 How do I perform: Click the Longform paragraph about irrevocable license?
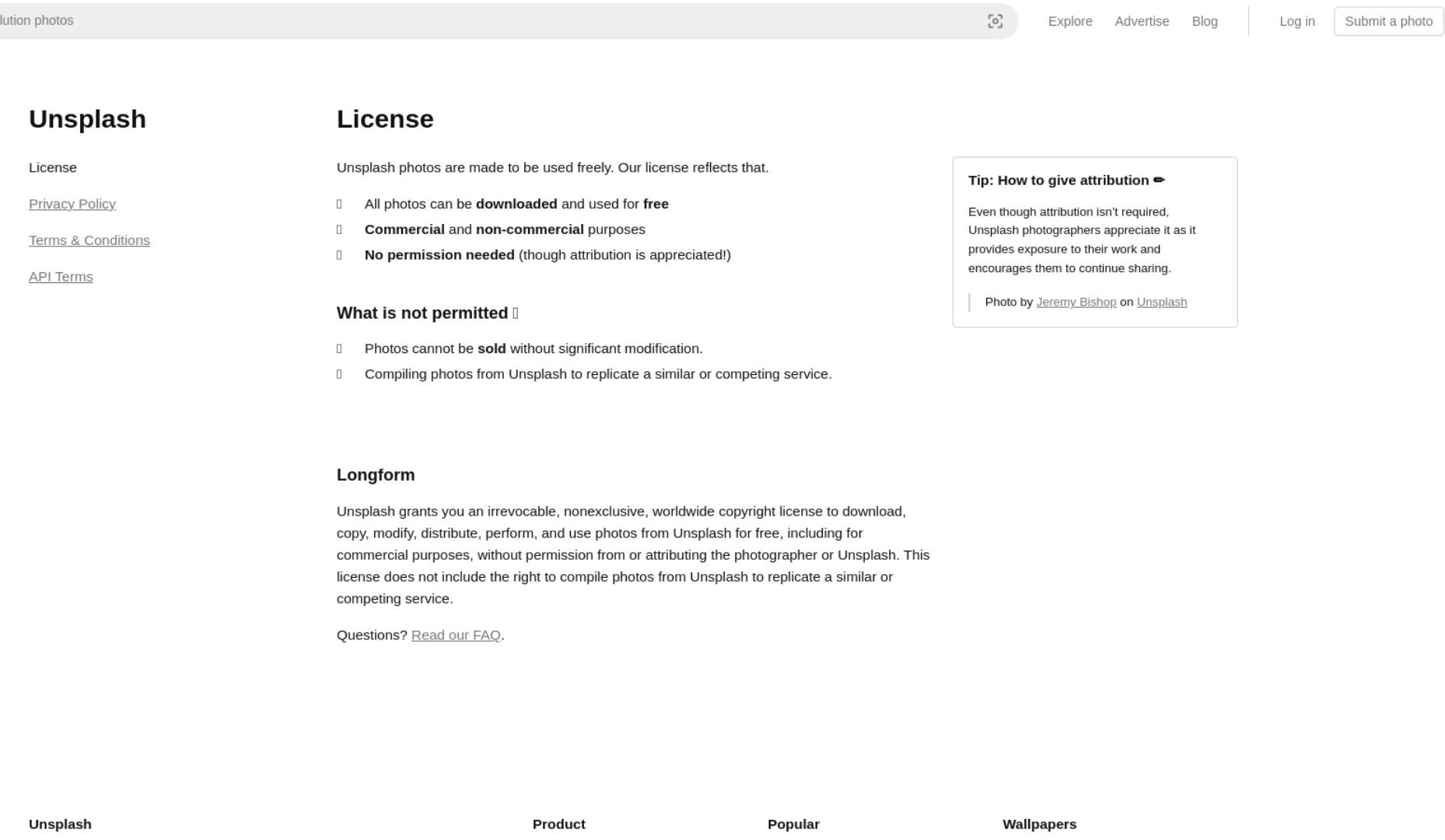[x=633, y=555]
